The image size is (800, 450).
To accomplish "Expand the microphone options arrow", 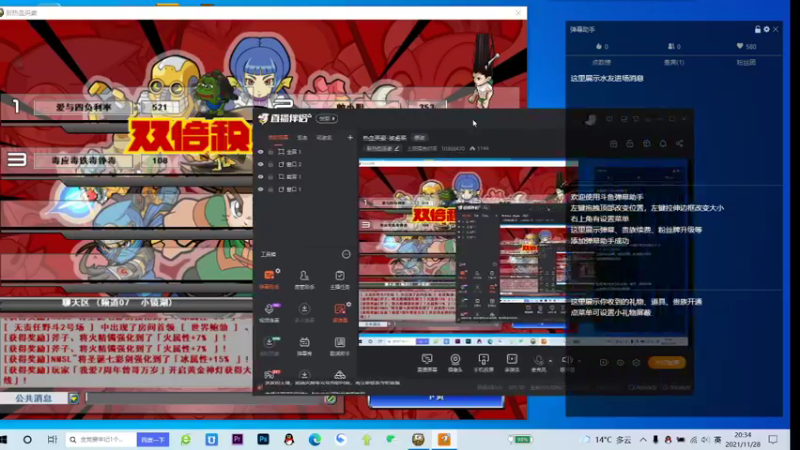I will click(550, 361).
